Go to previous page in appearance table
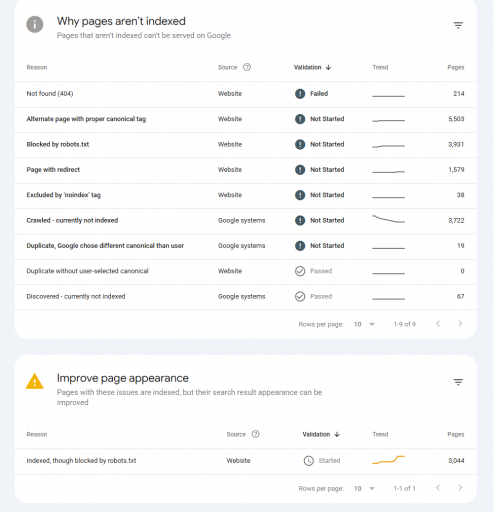The image size is (493, 512). [438, 488]
